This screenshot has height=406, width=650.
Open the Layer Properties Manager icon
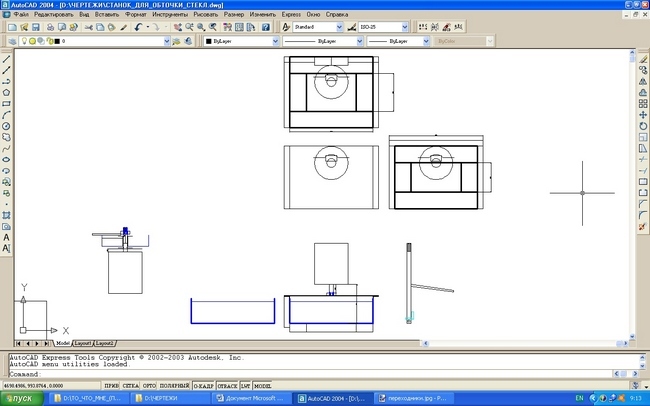pos(12,41)
